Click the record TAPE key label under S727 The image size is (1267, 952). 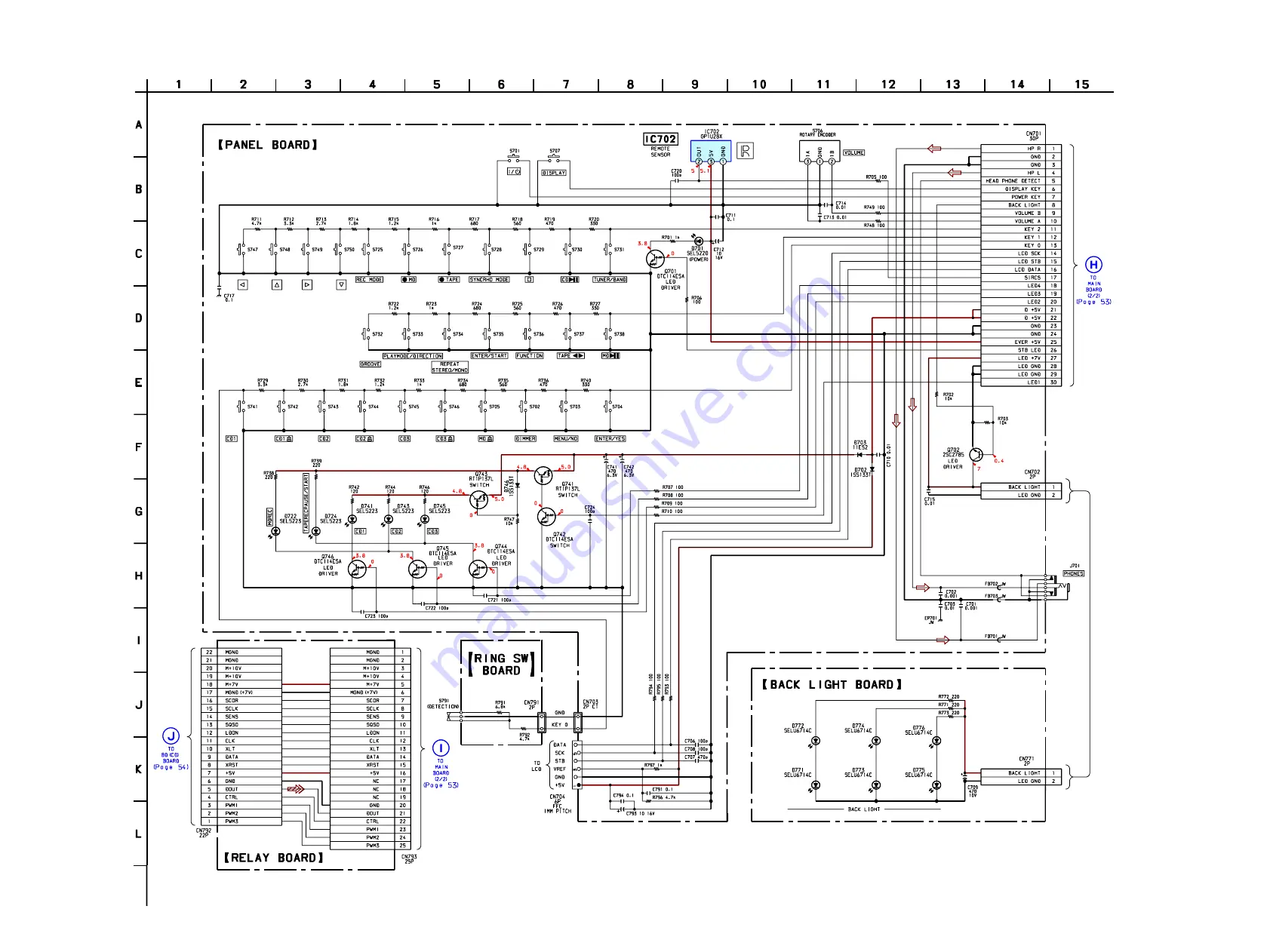click(449, 280)
